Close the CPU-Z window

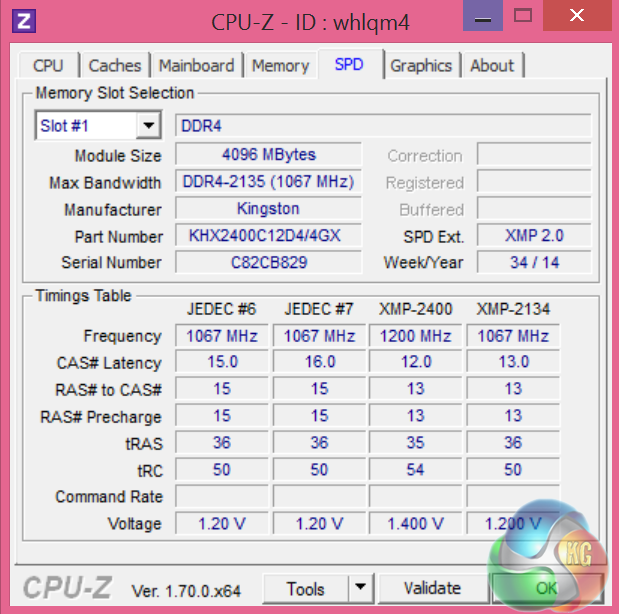(577, 15)
